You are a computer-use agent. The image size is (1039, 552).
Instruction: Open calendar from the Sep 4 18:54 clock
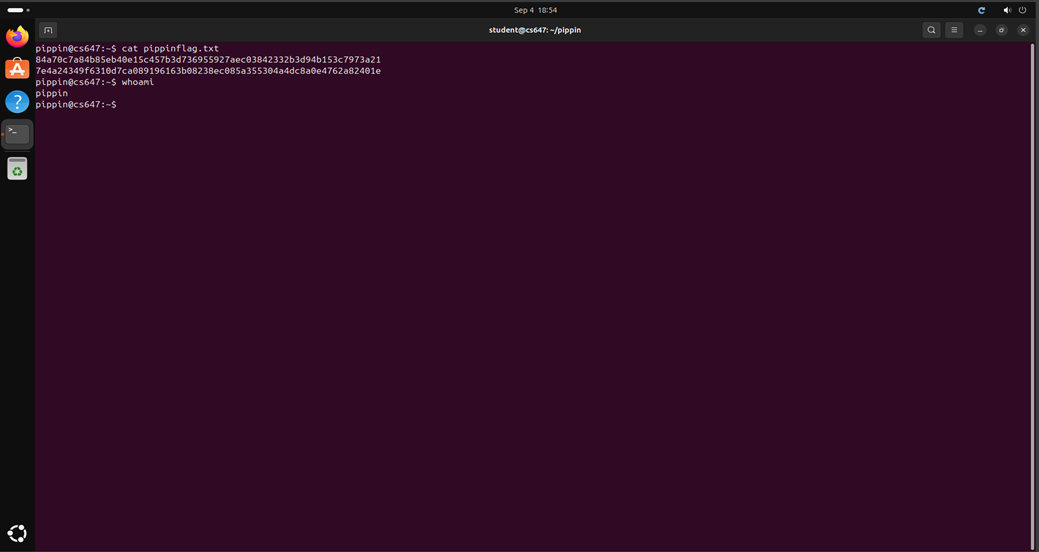pos(535,10)
